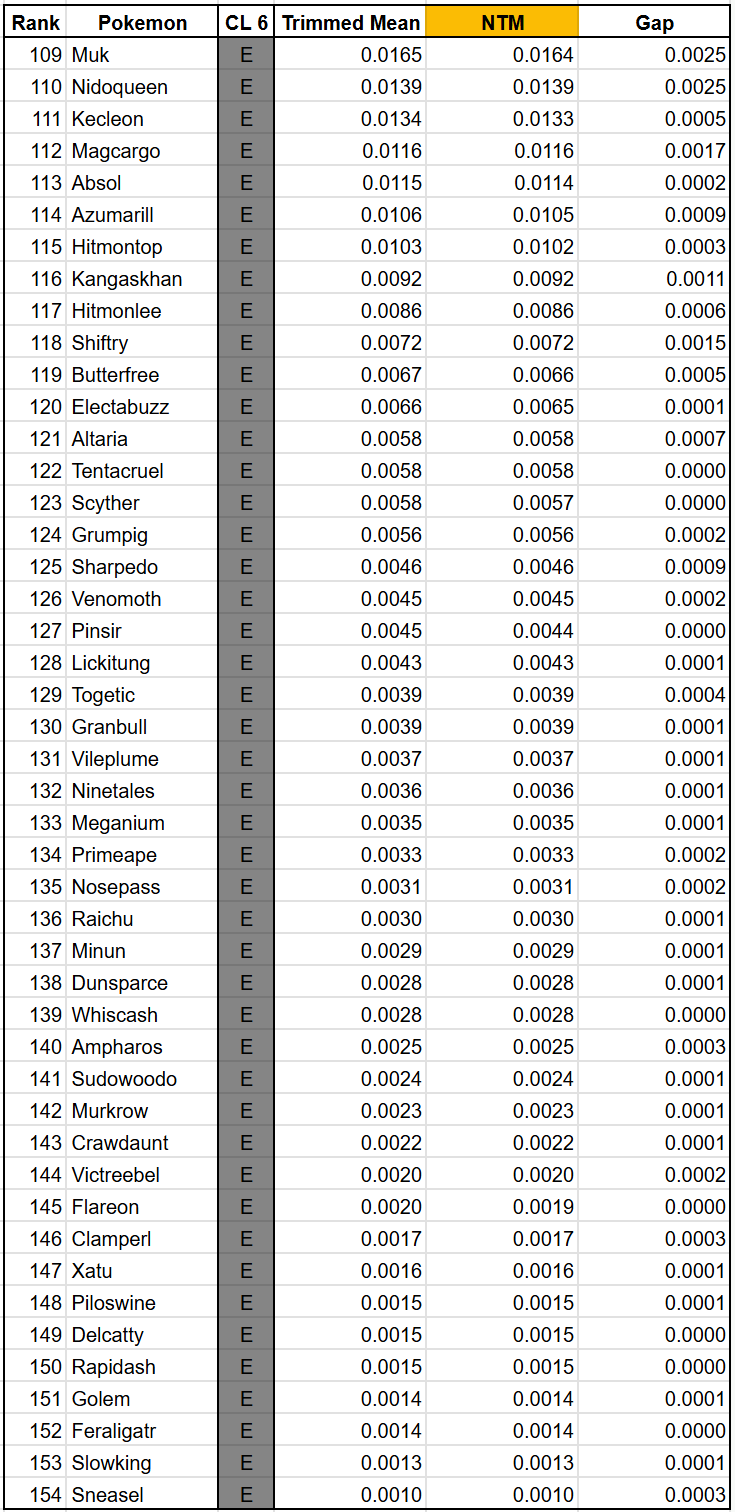Viewport: 735px width, 1512px height.
Task: Click the Rank column header
Action: [35, 22]
